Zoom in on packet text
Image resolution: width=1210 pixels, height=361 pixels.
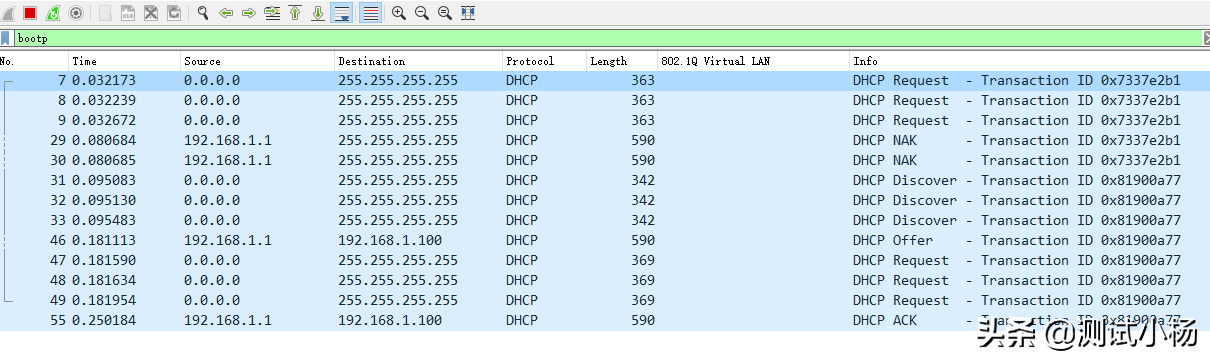tap(399, 13)
